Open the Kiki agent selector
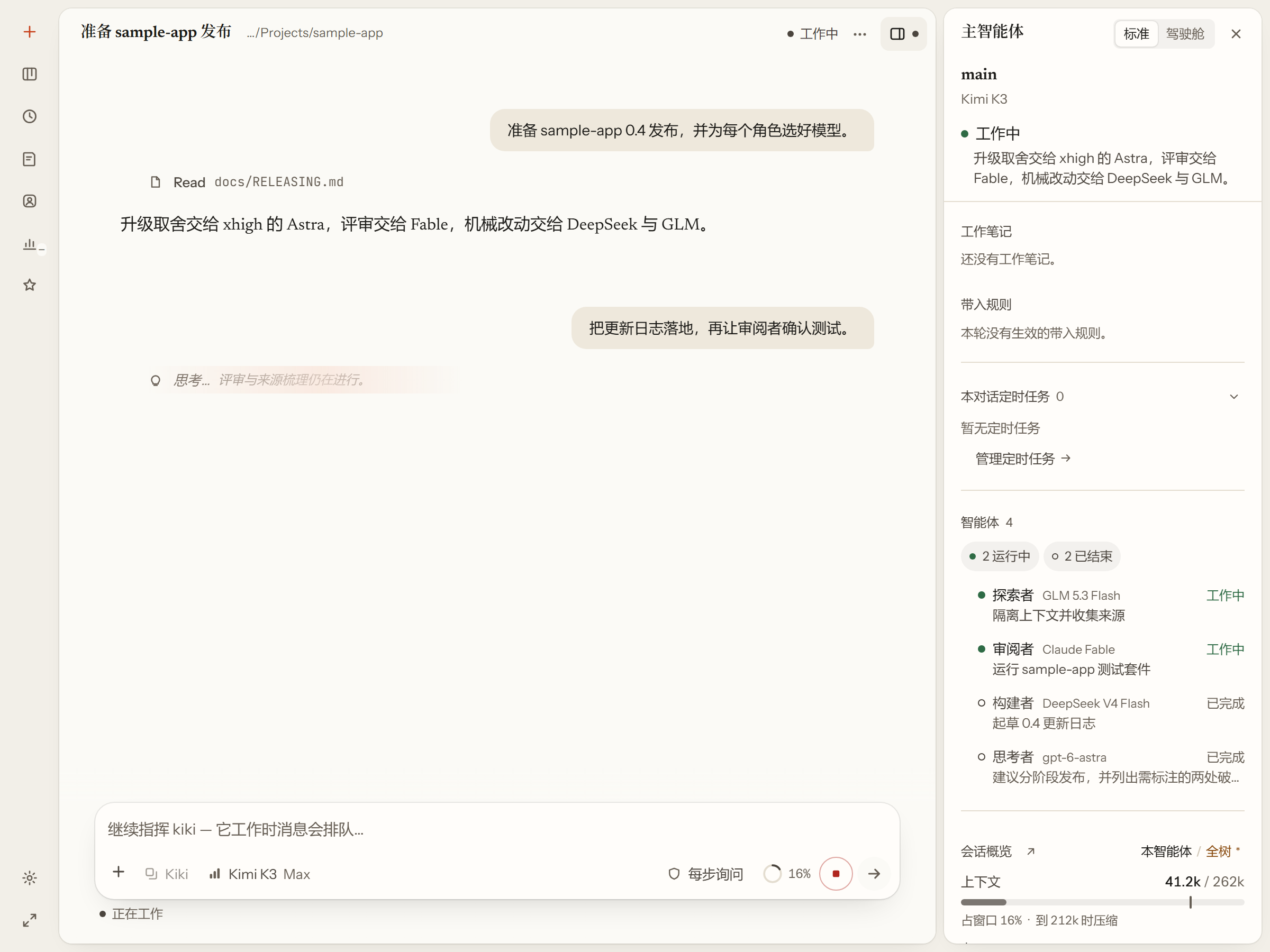This screenshot has width=1270, height=952. click(x=167, y=874)
